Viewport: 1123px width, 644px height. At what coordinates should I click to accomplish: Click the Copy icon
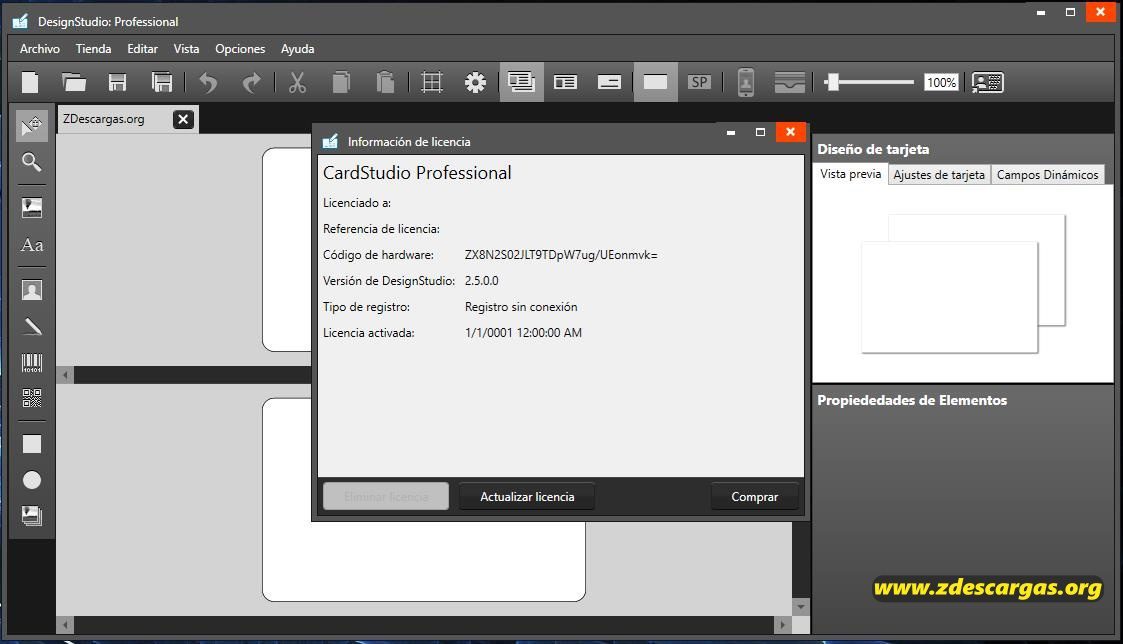(341, 82)
